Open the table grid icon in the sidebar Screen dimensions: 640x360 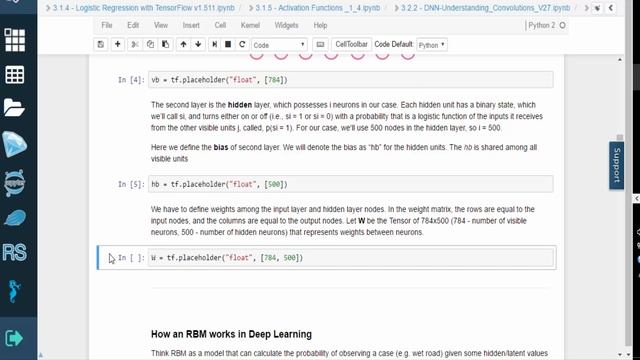point(15,75)
